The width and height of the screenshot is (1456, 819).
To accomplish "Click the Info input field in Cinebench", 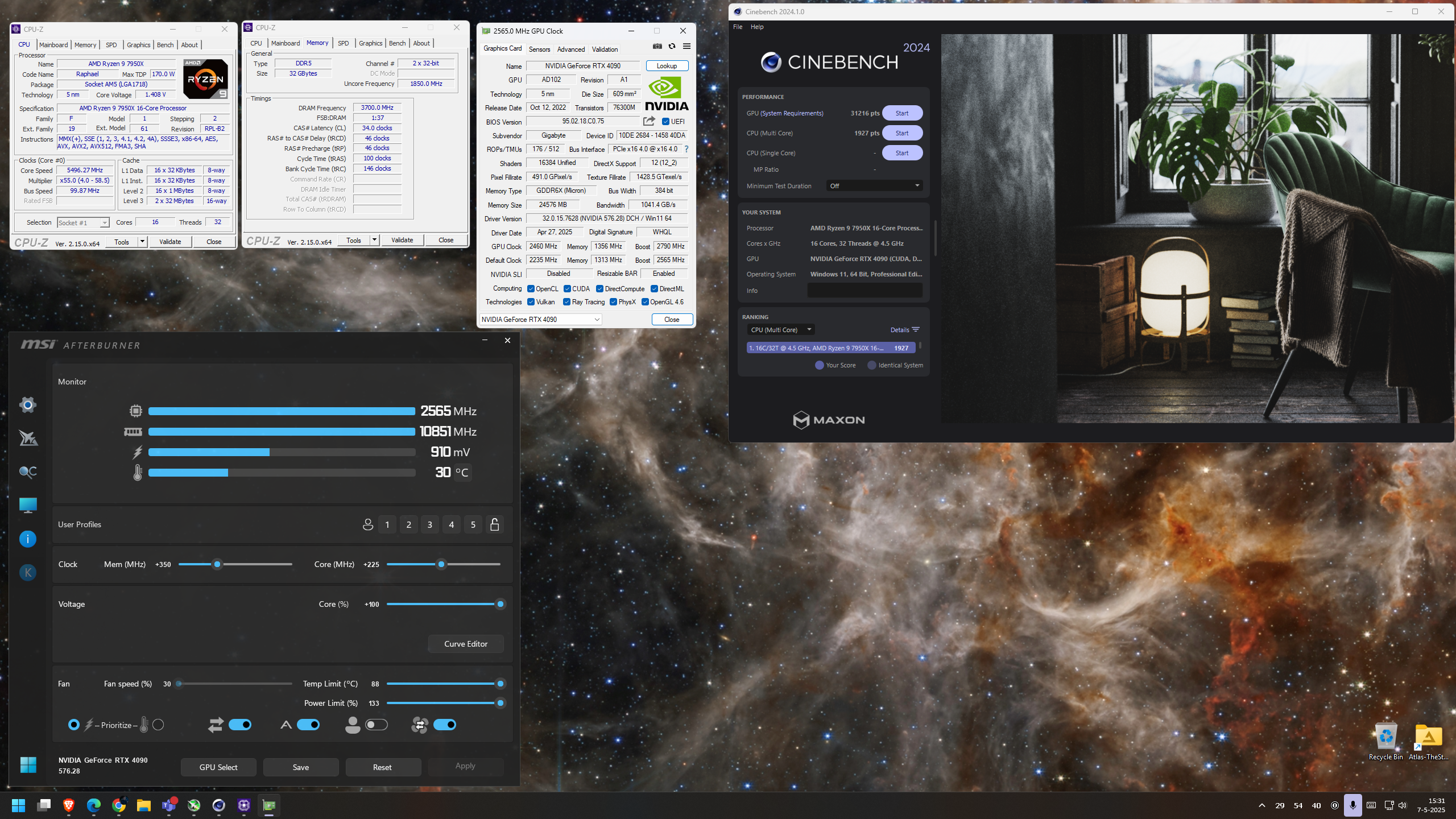I will pyautogui.click(x=865, y=291).
